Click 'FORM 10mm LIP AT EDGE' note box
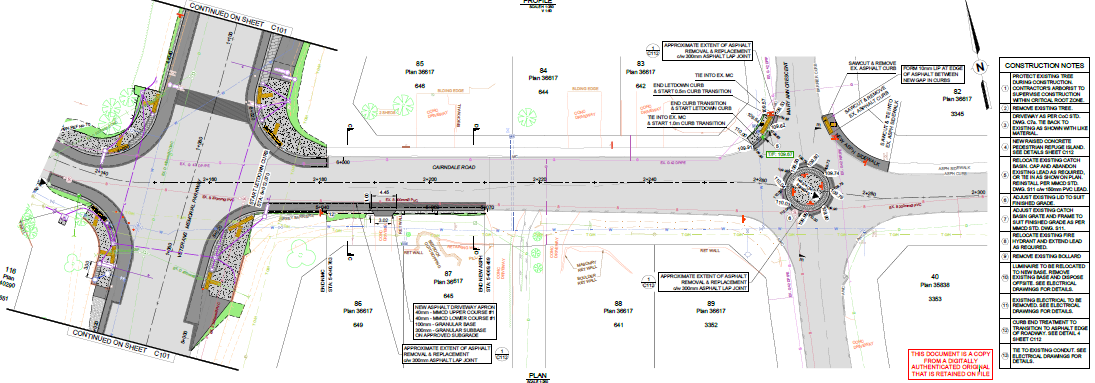 pos(933,74)
